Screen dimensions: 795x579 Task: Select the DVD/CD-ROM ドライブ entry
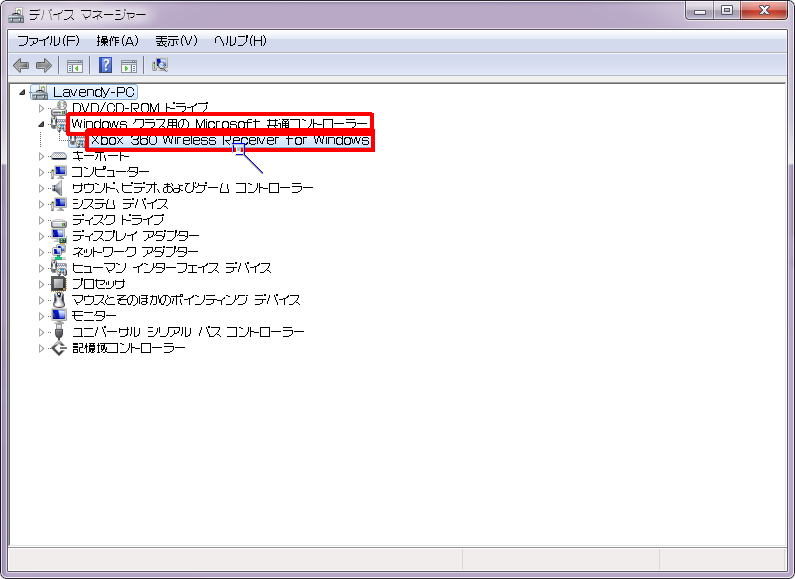click(140, 108)
